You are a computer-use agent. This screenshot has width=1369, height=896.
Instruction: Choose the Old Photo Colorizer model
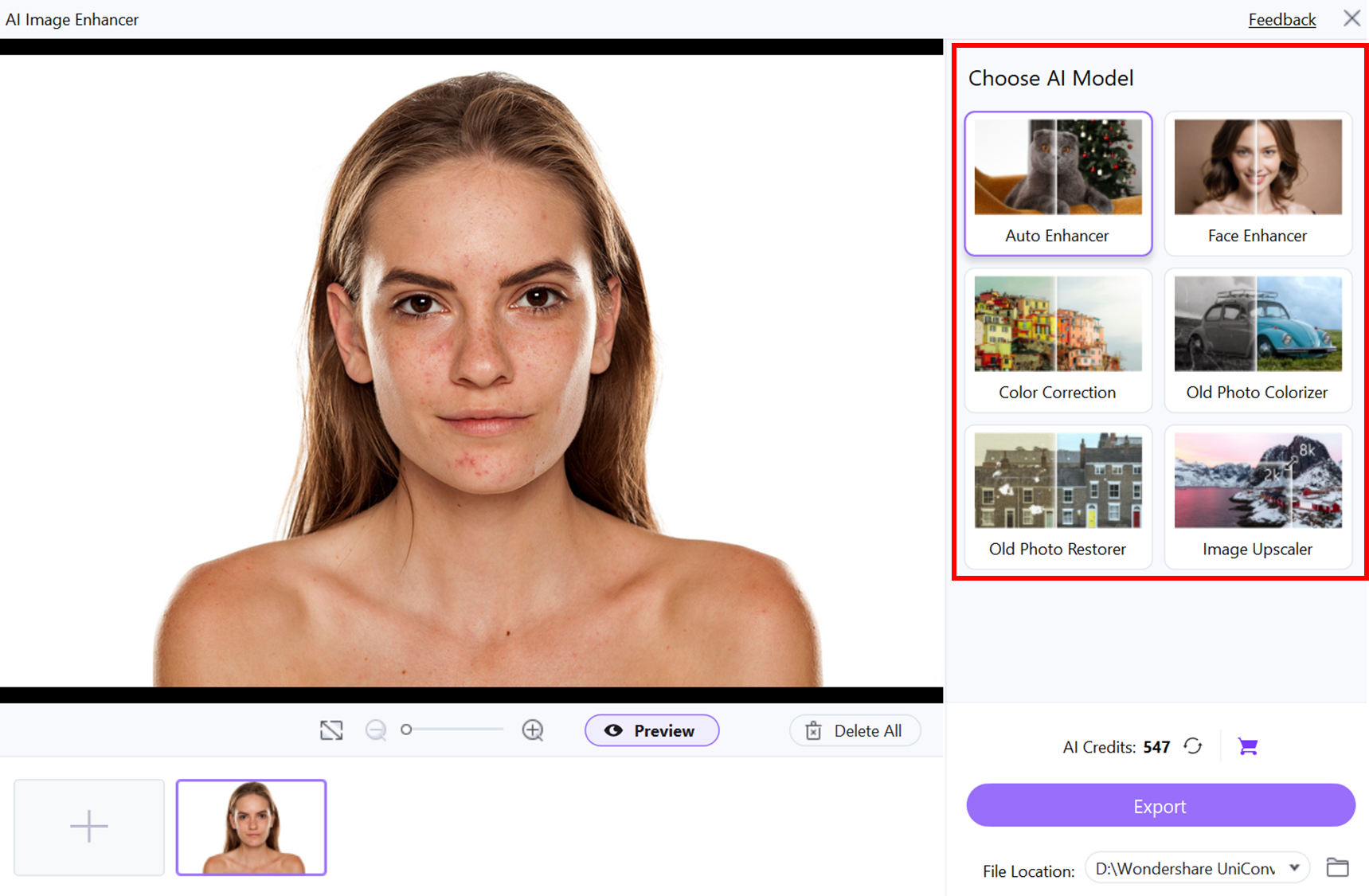coord(1258,340)
